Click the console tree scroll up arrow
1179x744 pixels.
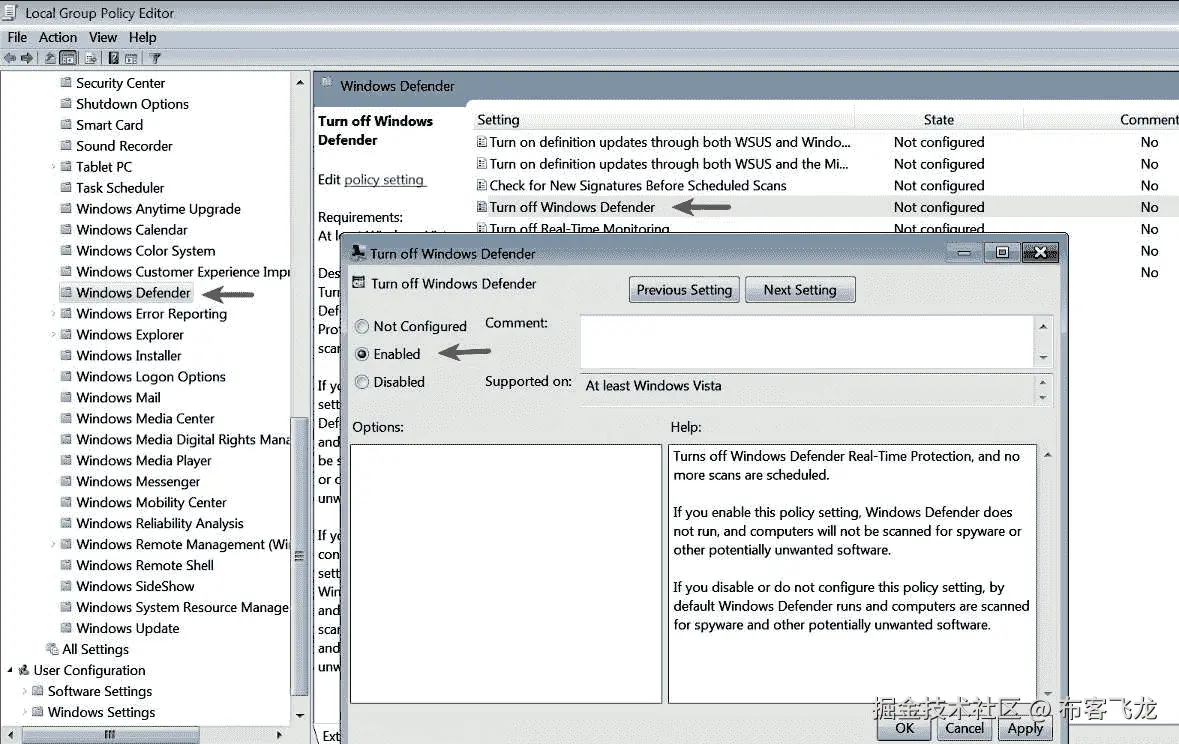point(300,82)
